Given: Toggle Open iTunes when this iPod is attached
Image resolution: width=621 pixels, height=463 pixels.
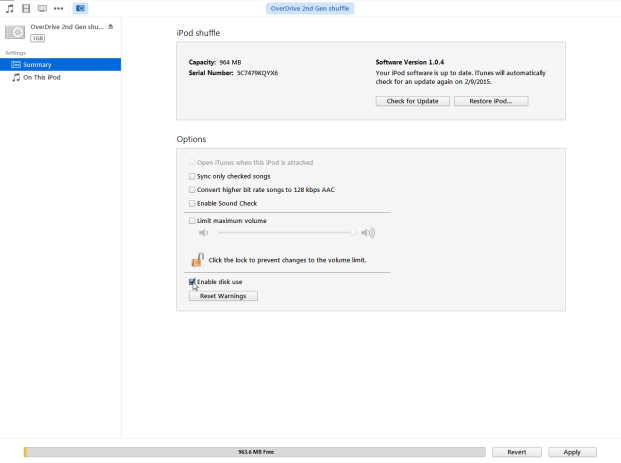Looking at the screenshot, I should click(x=192, y=162).
